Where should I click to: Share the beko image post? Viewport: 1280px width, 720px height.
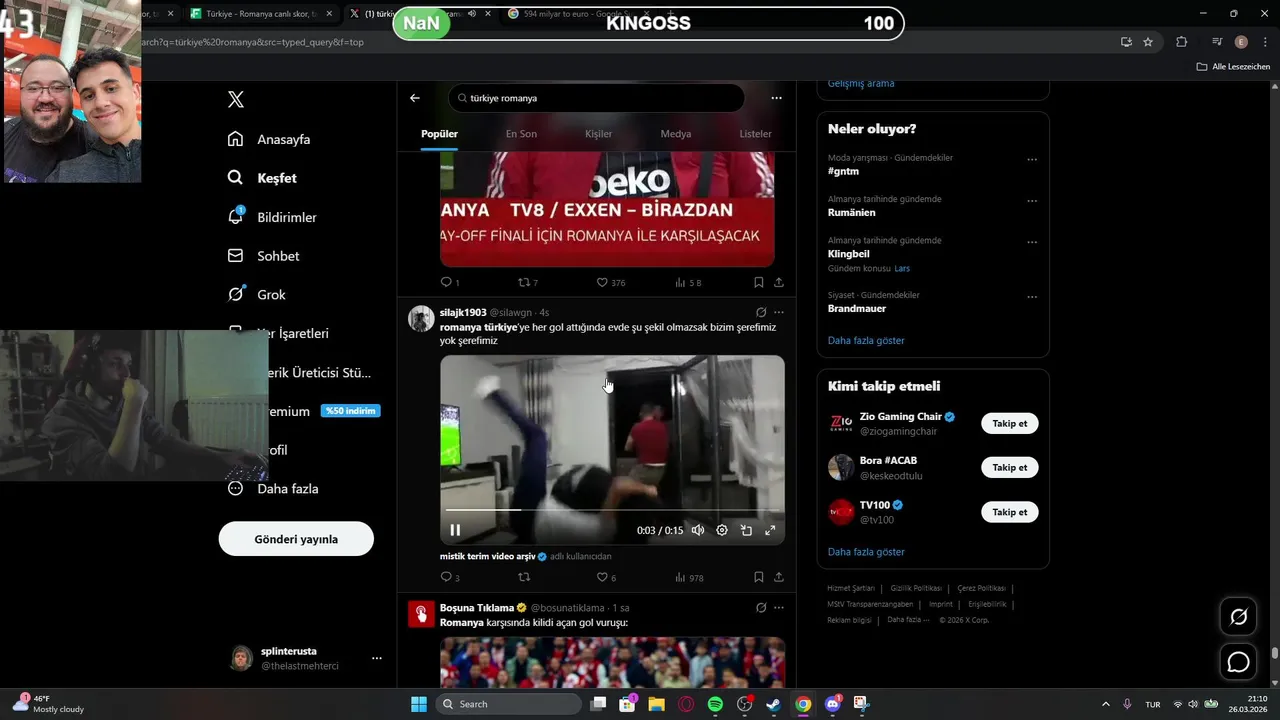tap(779, 283)
